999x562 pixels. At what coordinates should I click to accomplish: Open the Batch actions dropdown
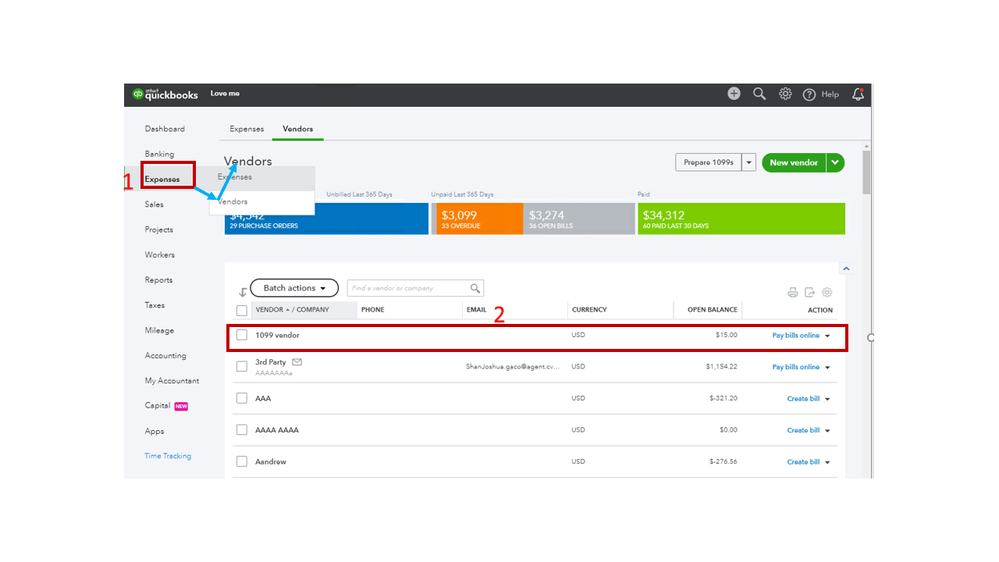pos(294,288)
